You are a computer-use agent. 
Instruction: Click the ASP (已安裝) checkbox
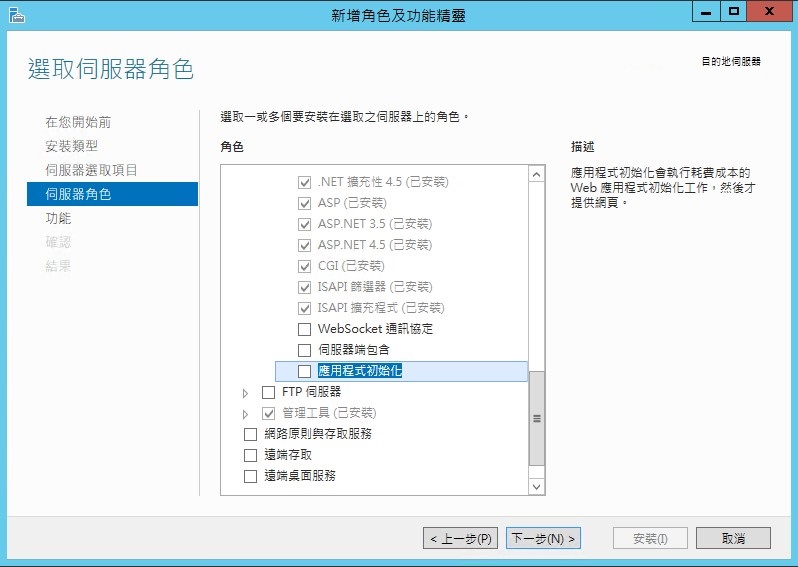(304, 204)
